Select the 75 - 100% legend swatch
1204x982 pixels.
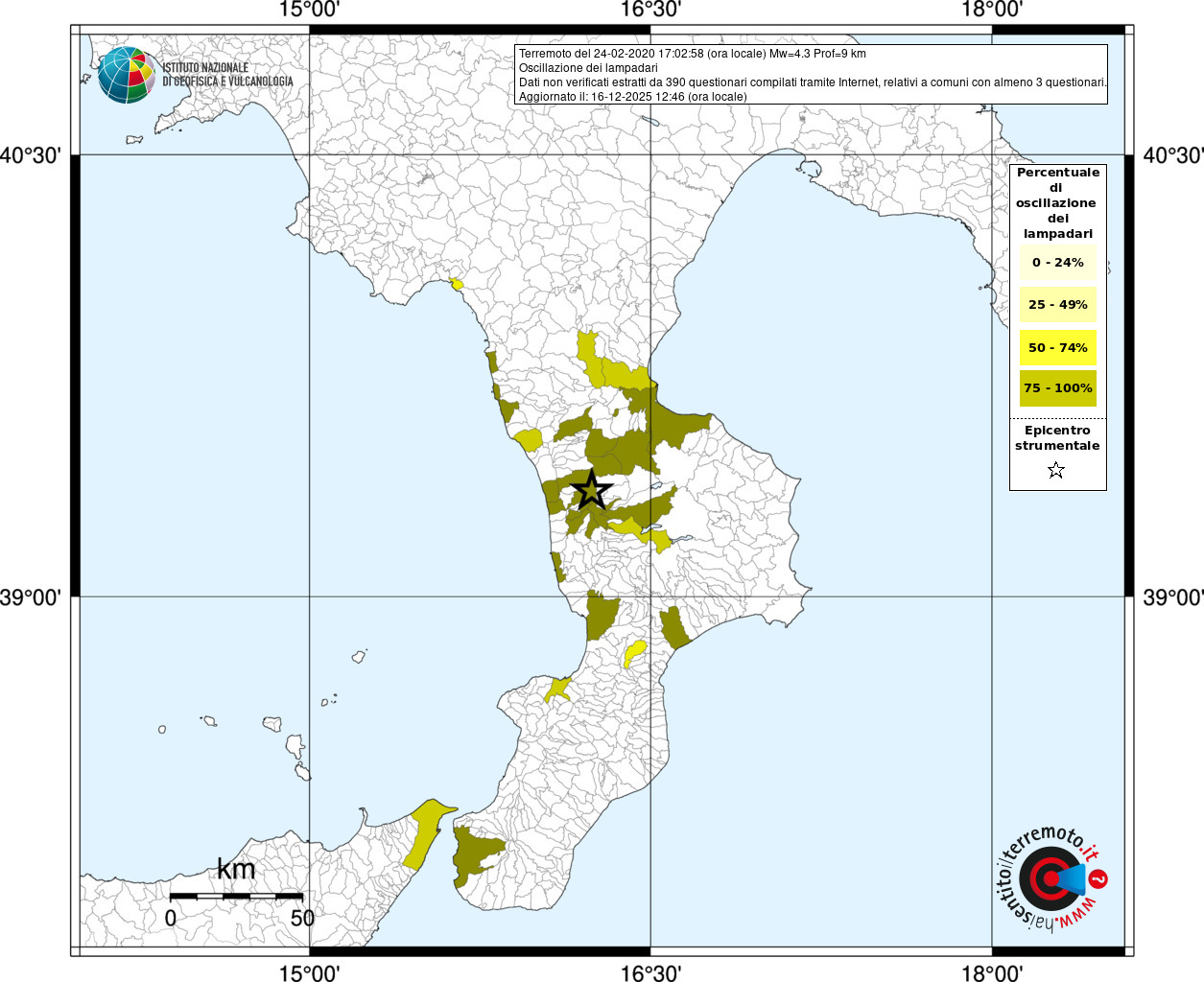tap(1057, 388)
